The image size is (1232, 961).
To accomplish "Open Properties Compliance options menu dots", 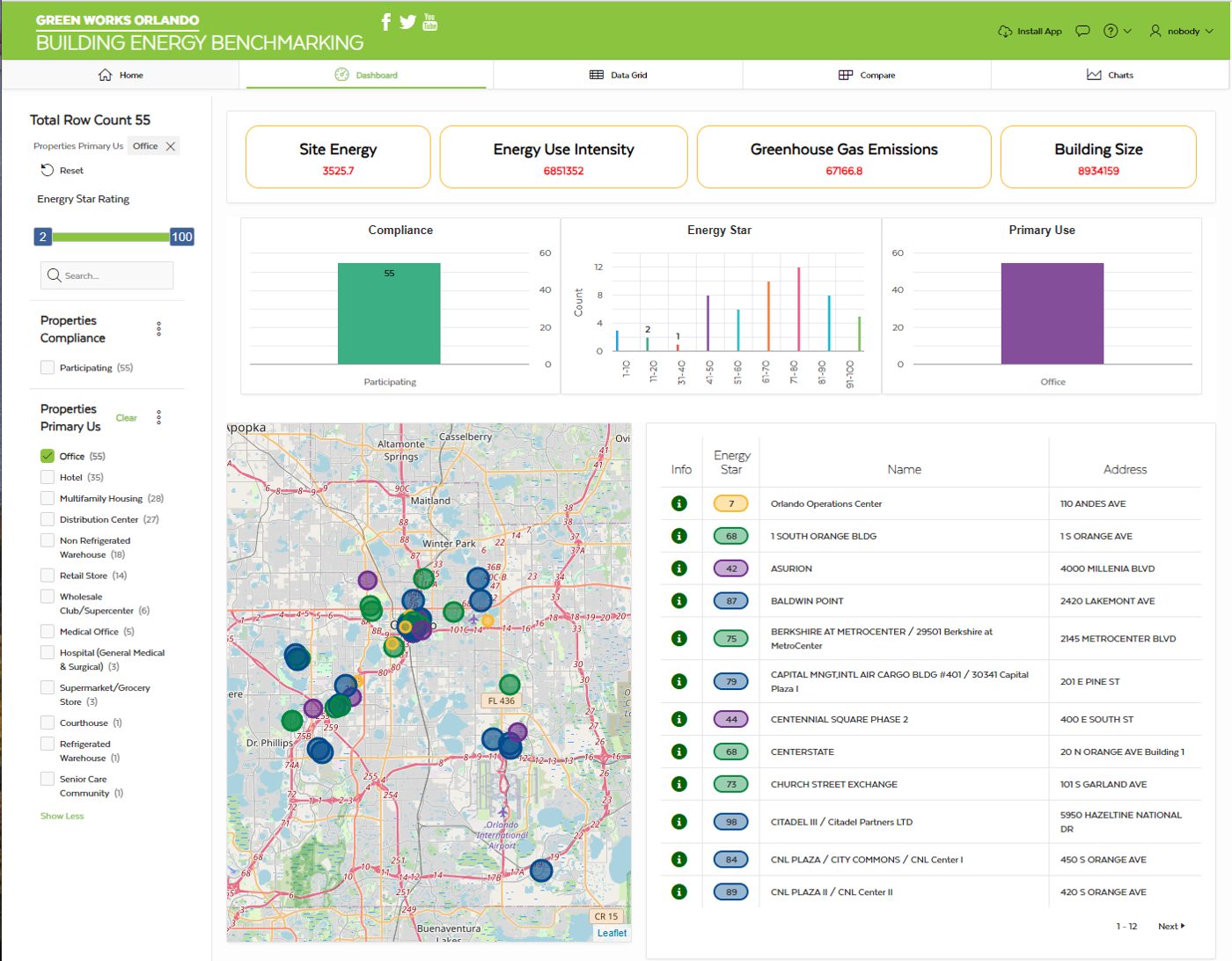I will (x=158, y=329).
